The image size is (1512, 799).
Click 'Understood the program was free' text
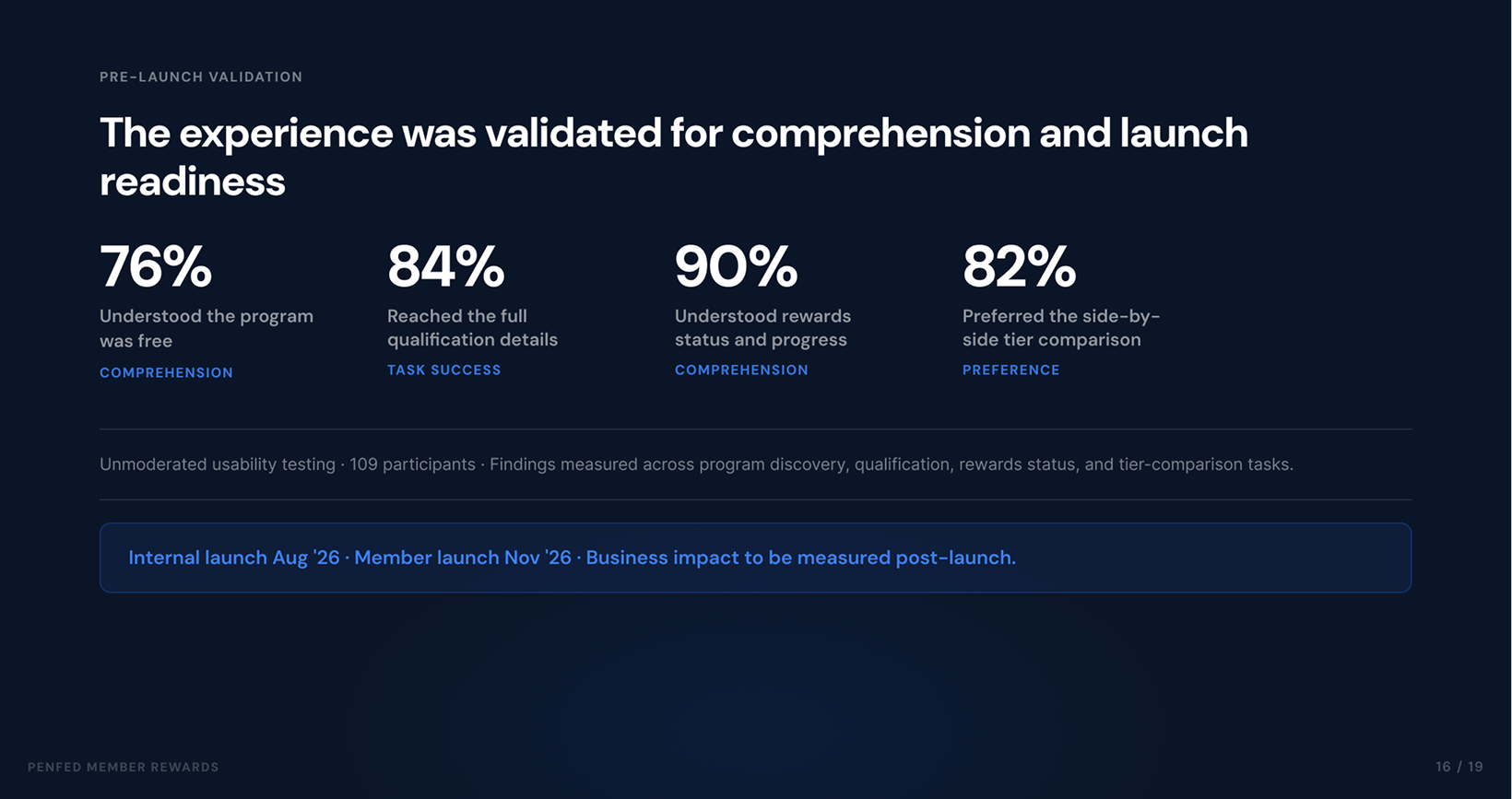[x=207, y=328]
